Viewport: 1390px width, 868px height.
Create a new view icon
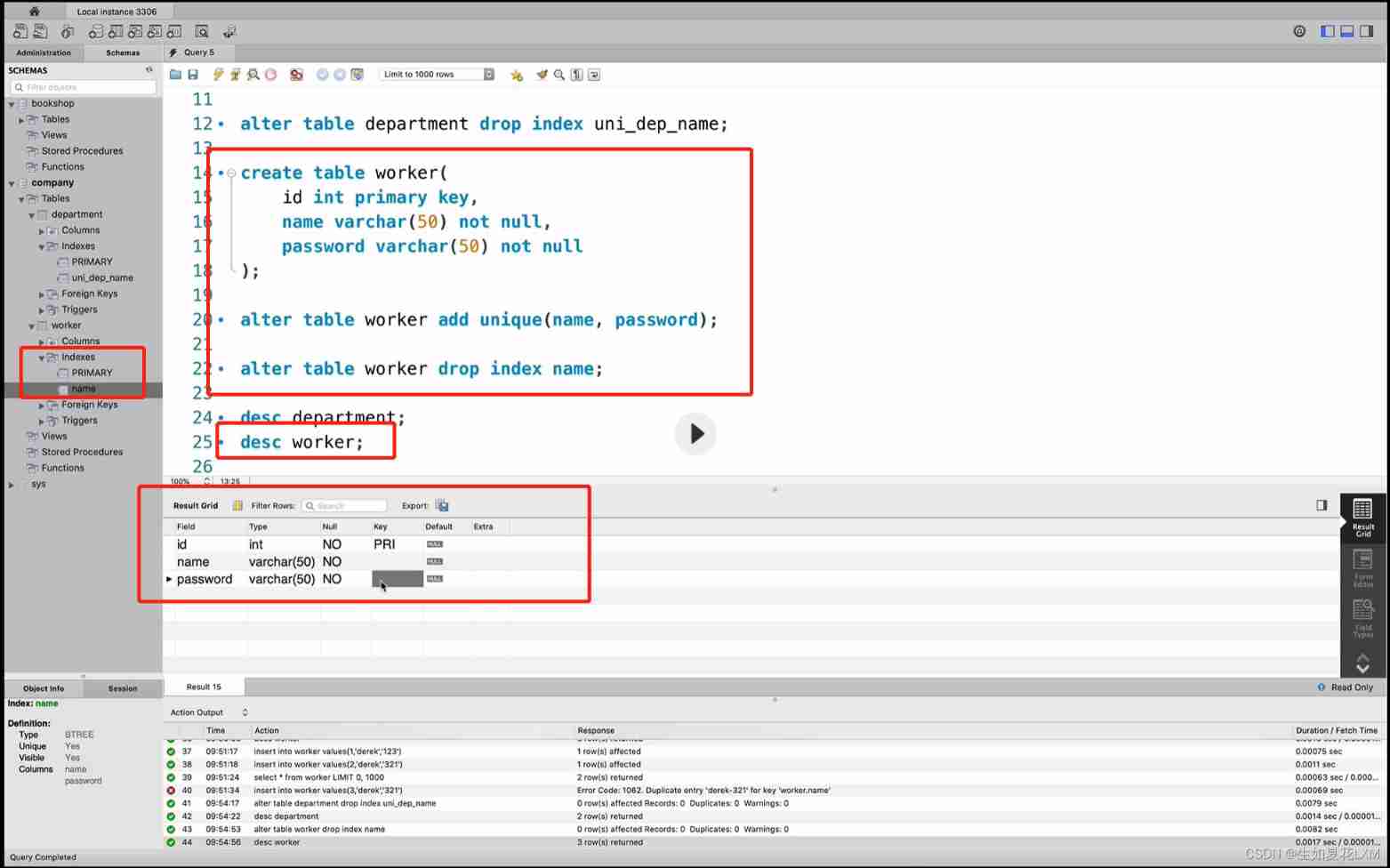pos(135,31)
